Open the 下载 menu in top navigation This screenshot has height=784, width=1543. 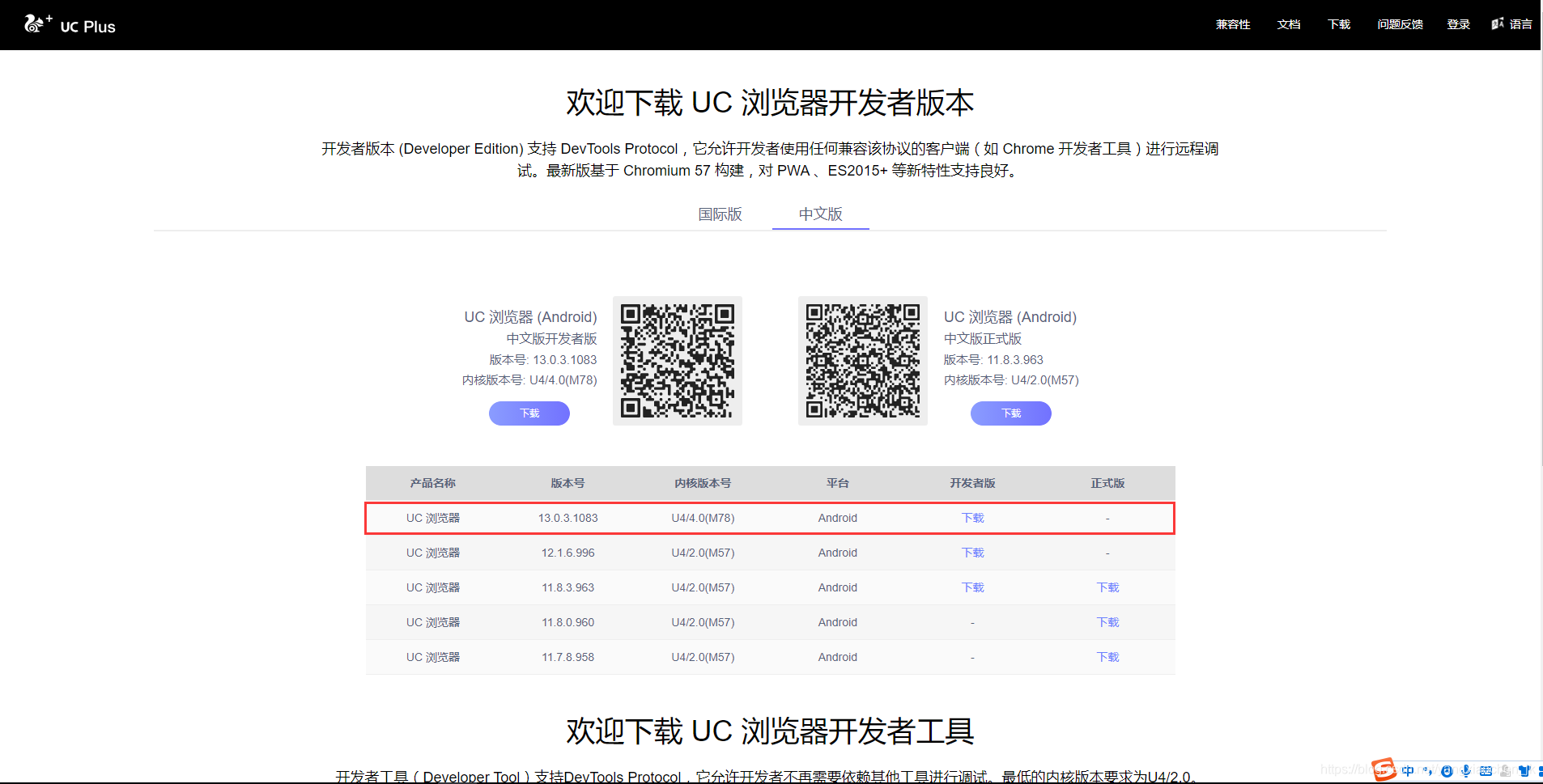coord(1337,23)
